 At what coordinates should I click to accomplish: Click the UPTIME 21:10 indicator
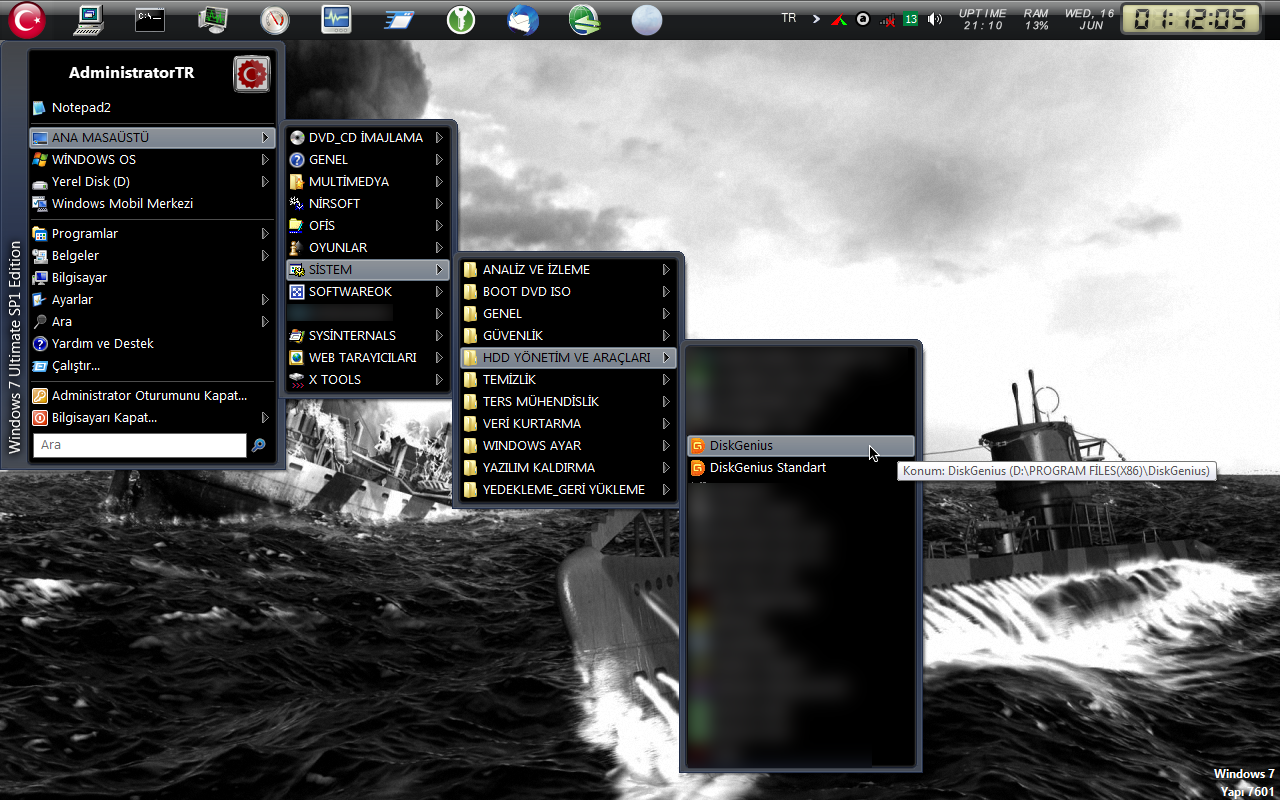983,19
